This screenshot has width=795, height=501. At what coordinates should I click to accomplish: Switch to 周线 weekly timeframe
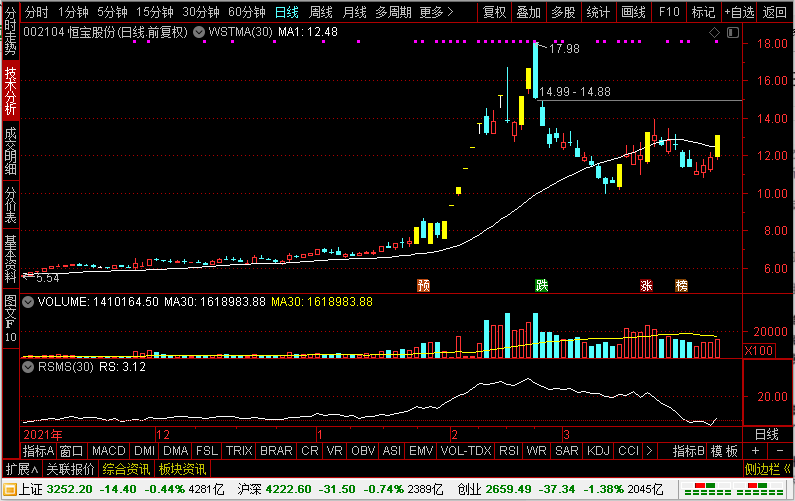point(320,12)
